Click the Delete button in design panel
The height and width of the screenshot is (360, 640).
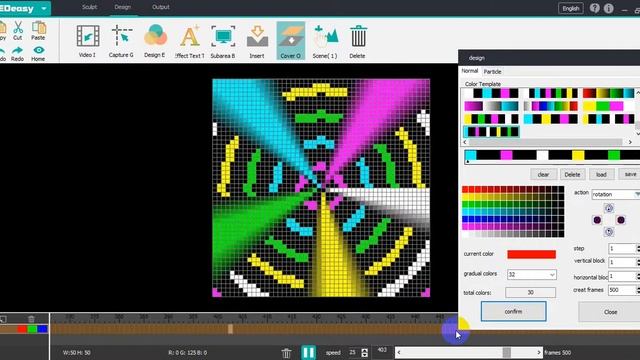pyautogui.click(x=572, y=175)
